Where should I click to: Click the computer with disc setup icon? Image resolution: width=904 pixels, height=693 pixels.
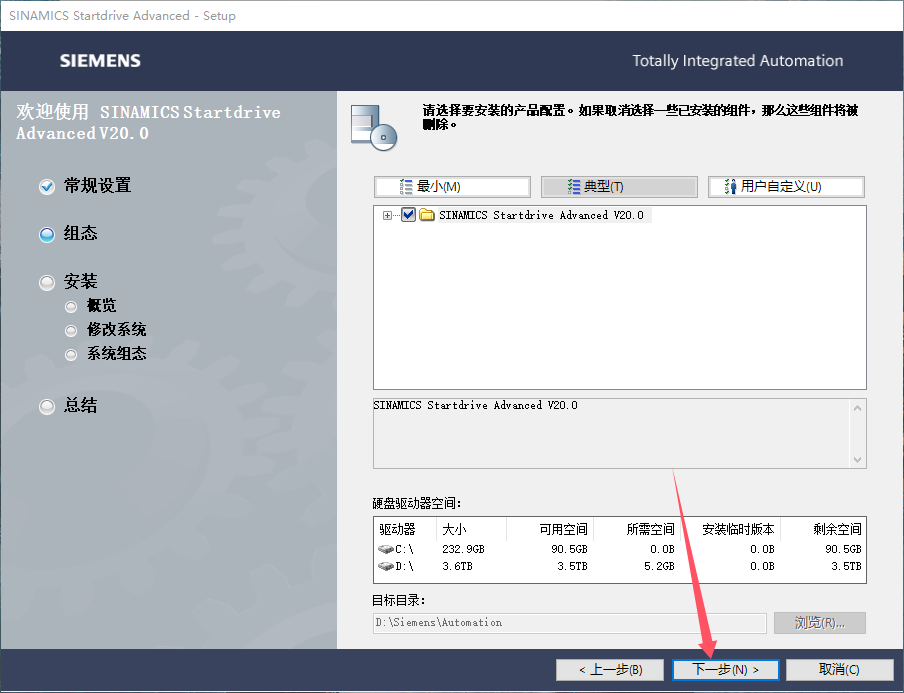click(374, 127)
